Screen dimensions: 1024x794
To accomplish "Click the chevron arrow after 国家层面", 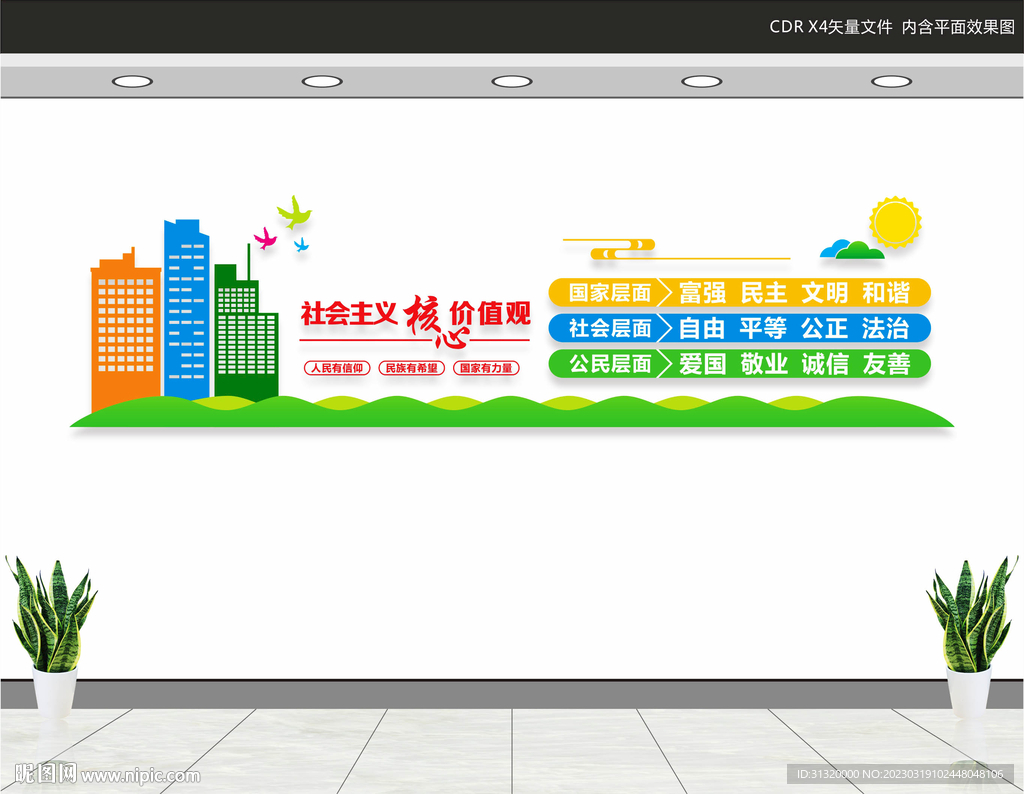I will point(664,293).
